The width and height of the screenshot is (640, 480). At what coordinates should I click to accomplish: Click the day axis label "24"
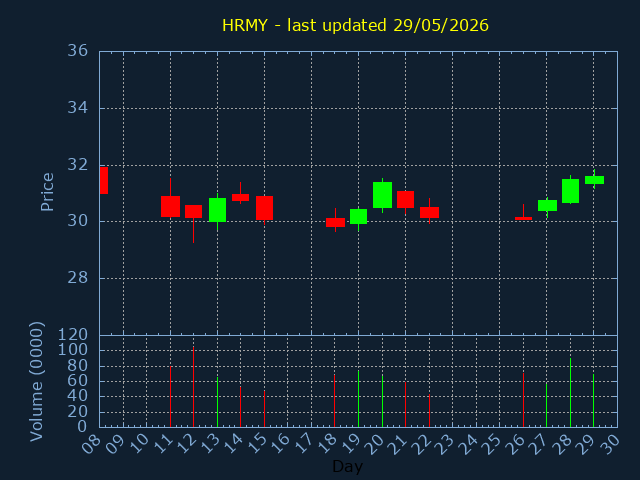pos(468,444)
